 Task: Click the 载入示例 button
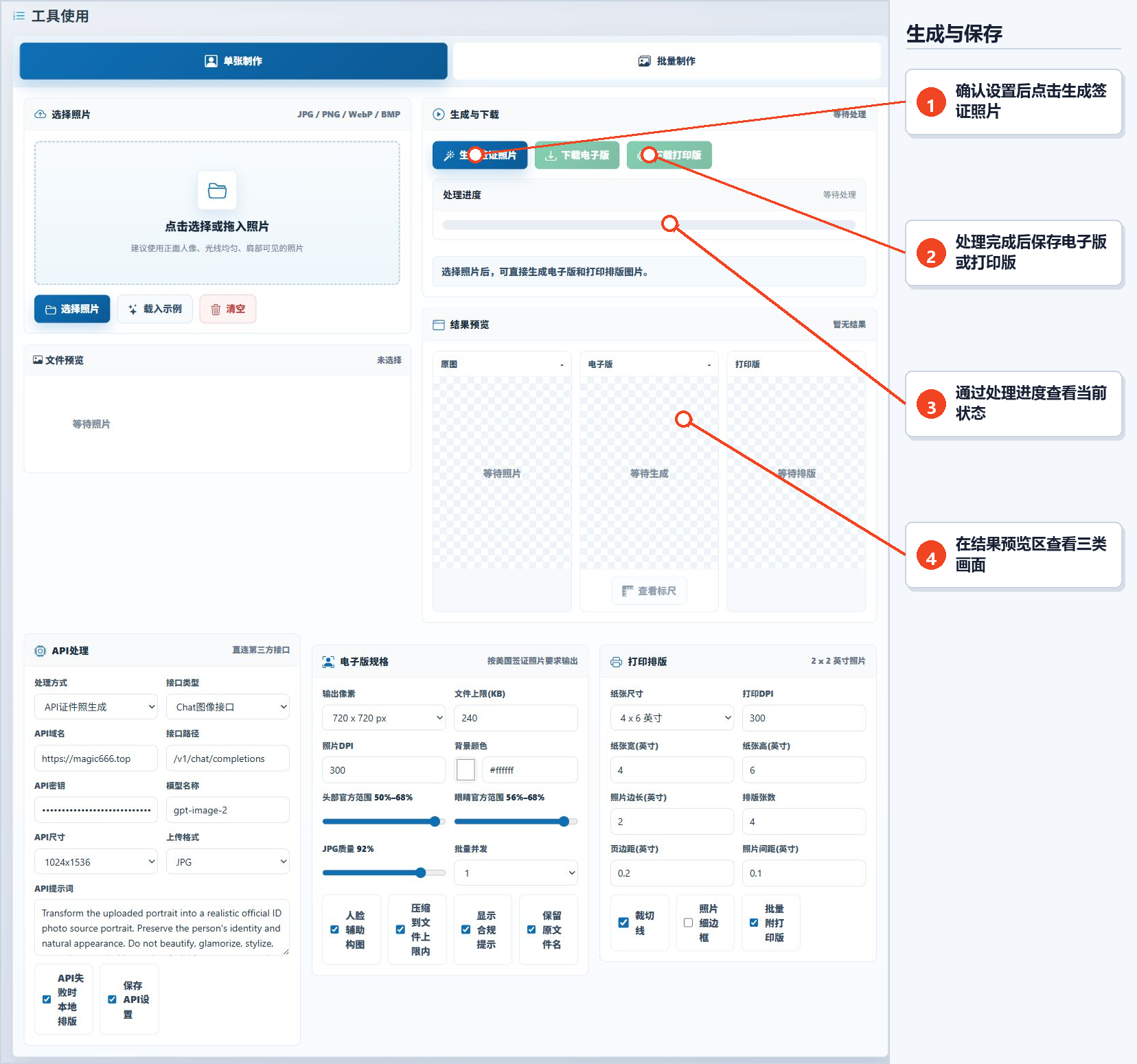point(154,309)
